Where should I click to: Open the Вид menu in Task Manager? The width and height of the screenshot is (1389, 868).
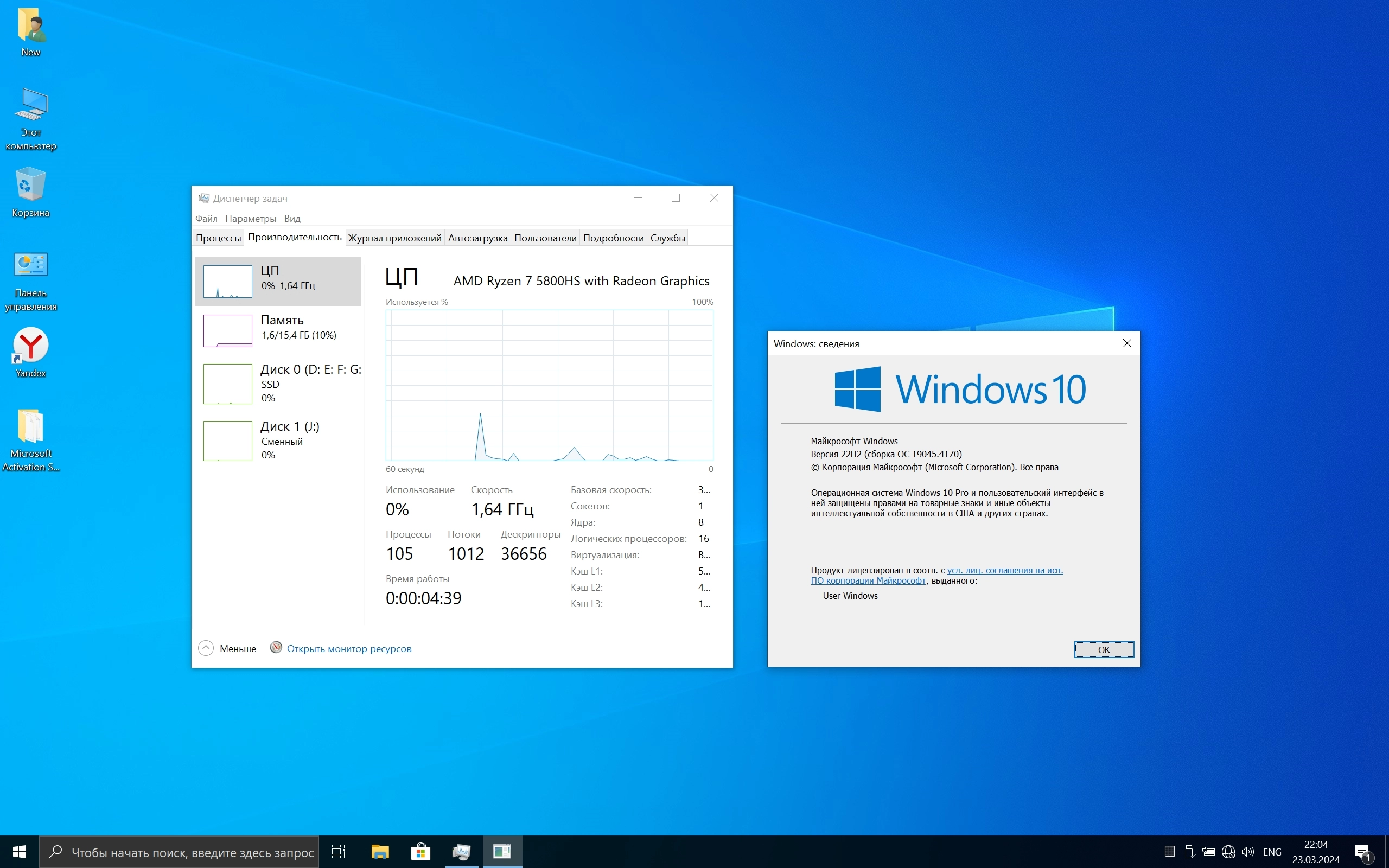[292, 219]
